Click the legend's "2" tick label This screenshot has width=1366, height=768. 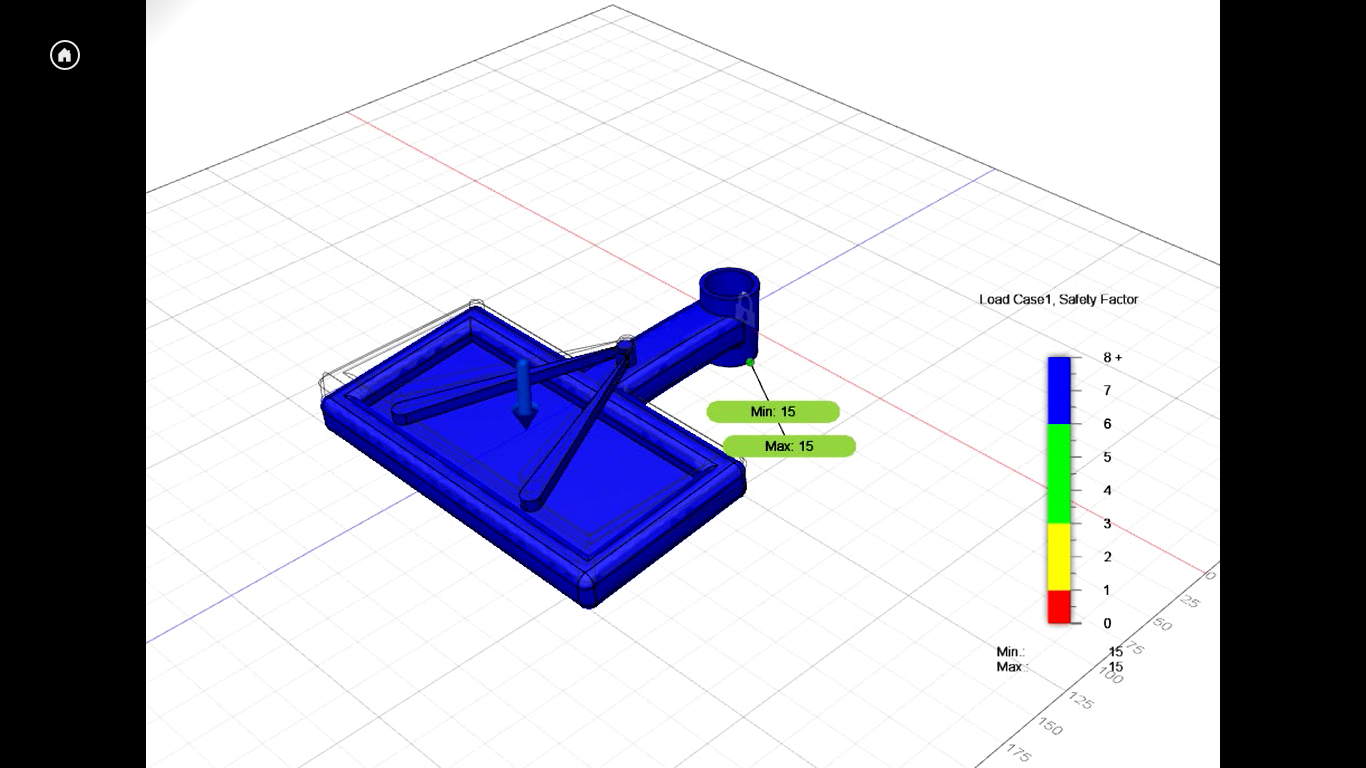point(1106,557)
